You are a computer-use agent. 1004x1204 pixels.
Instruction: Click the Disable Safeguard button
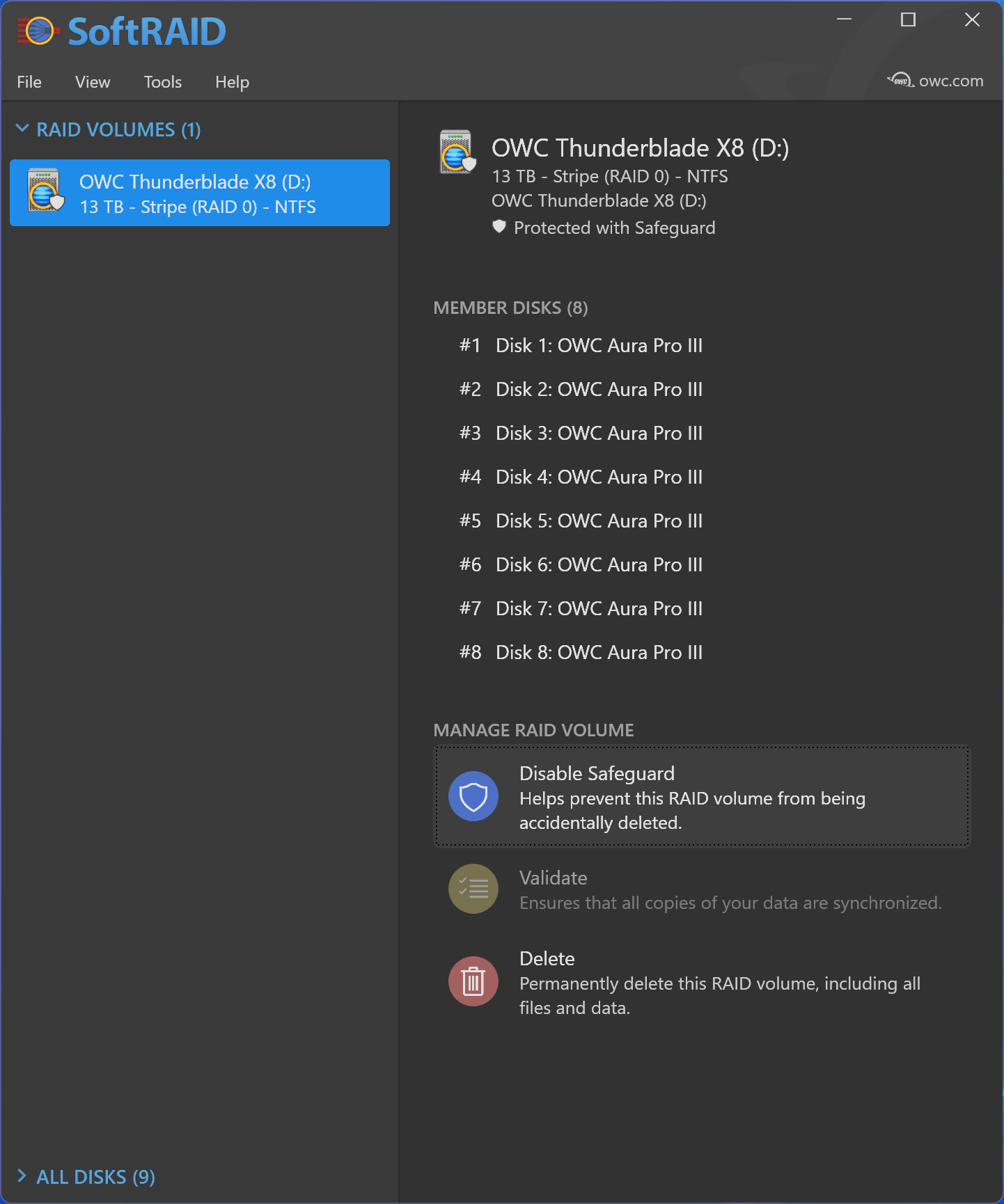click(x=701, y=796)
